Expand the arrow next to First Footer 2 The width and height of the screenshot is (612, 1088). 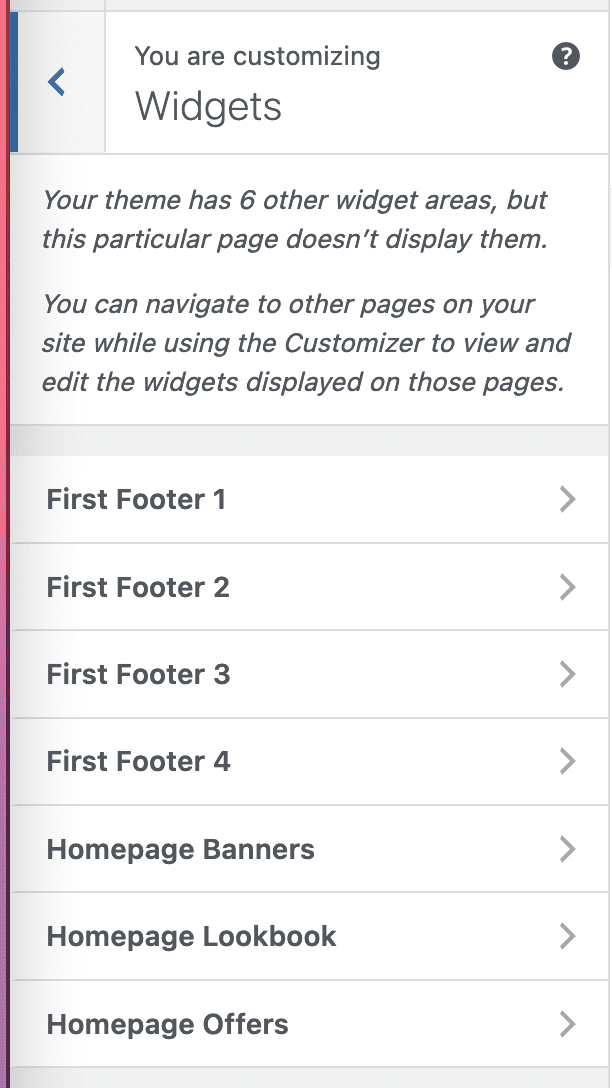tap(567, 587)
